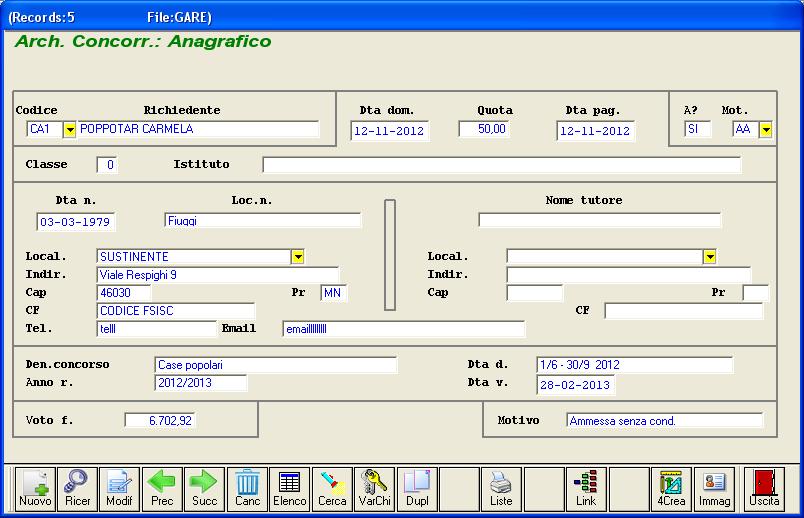Open VarChi keys tool
Image resolution: width=804 pixels, height=518 pixels.
(375, 489)
